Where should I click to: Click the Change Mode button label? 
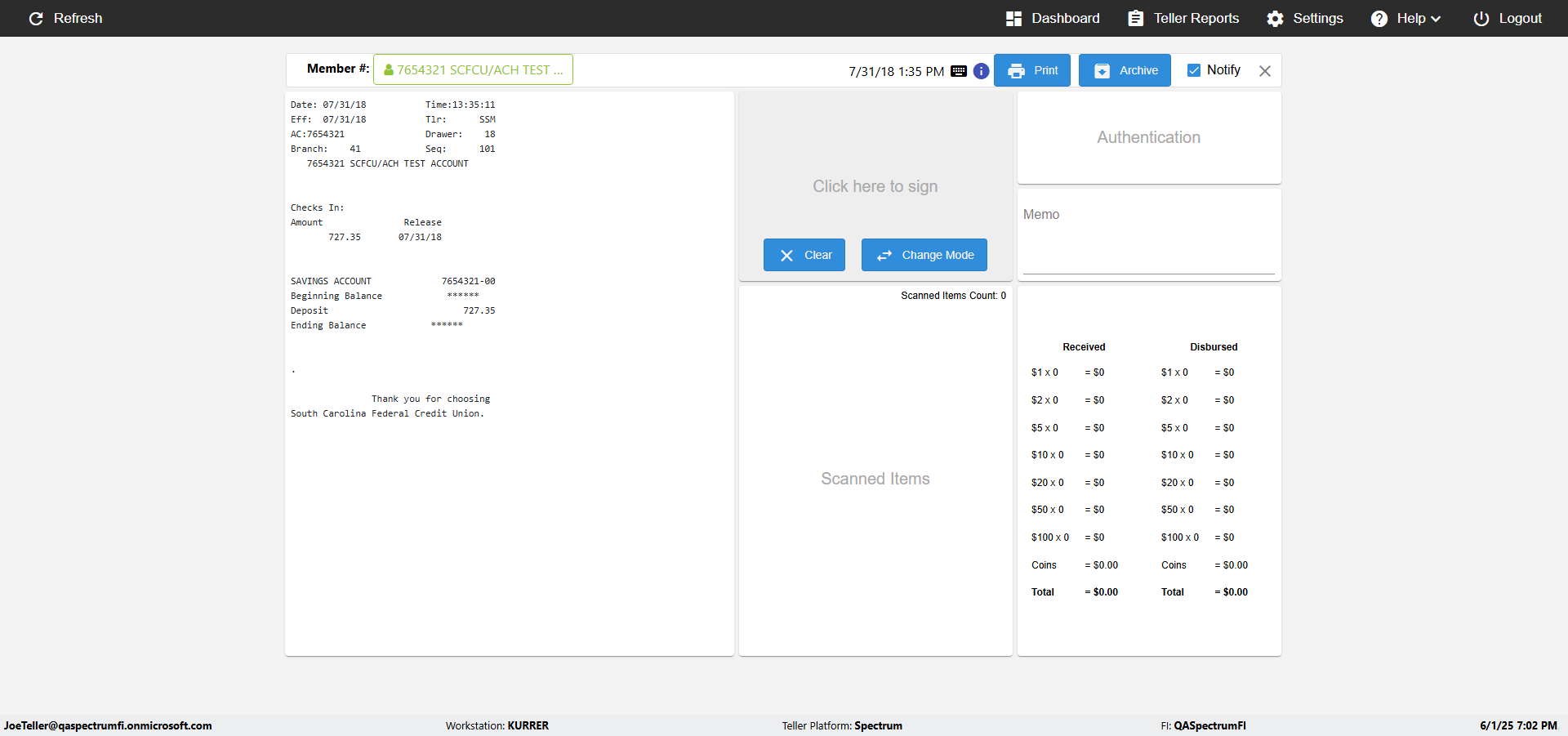pos(938,255)
